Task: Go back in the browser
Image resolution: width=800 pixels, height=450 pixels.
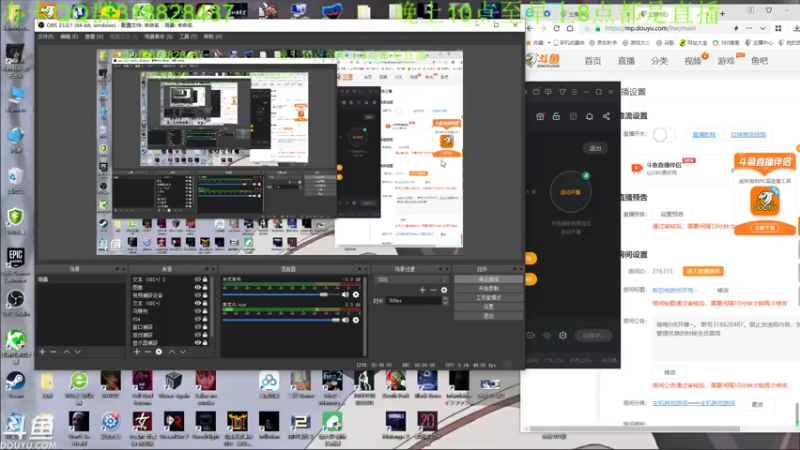Action: (x=530, y=28)
